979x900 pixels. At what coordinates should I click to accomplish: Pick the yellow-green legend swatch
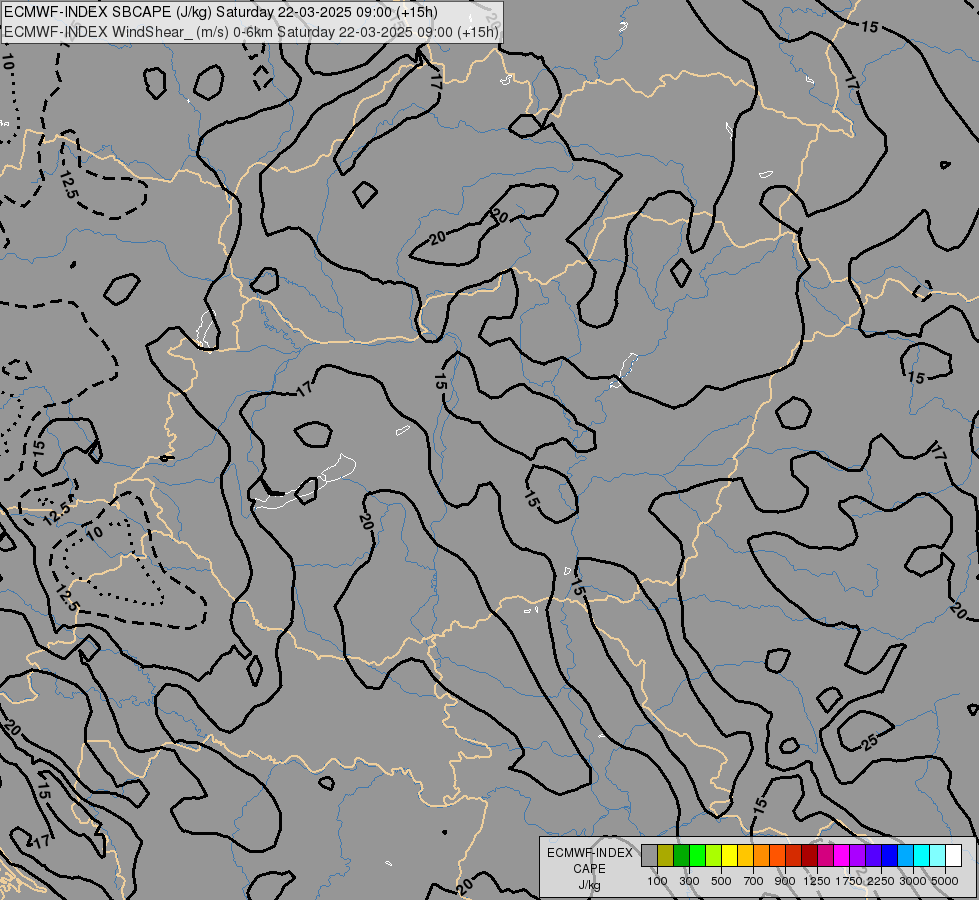tap(714, 855)
